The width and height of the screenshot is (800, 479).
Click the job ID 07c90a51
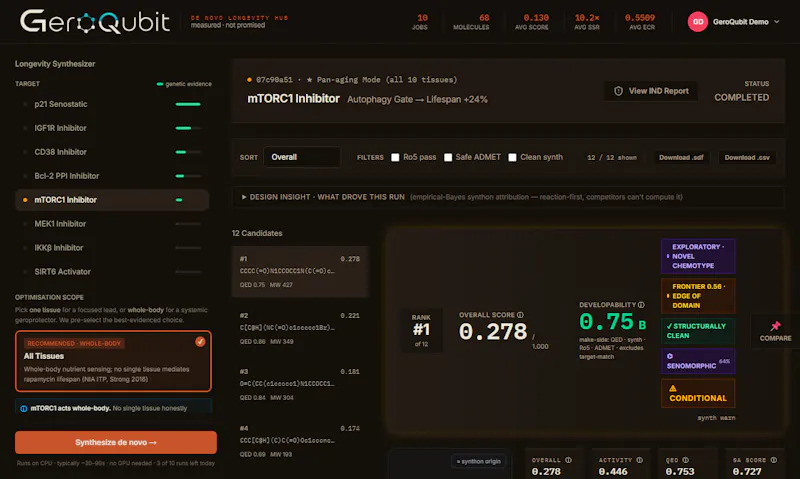point(274,80)
